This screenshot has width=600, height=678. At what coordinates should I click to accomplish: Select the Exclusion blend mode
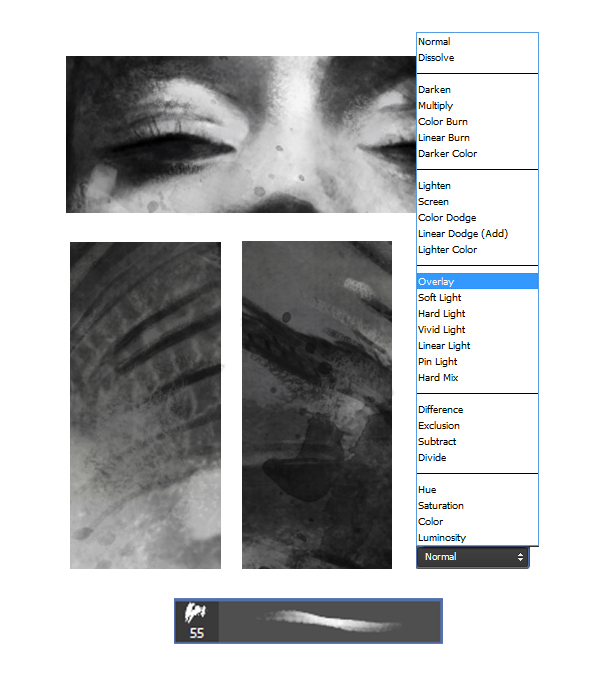(x=477, y=426)
